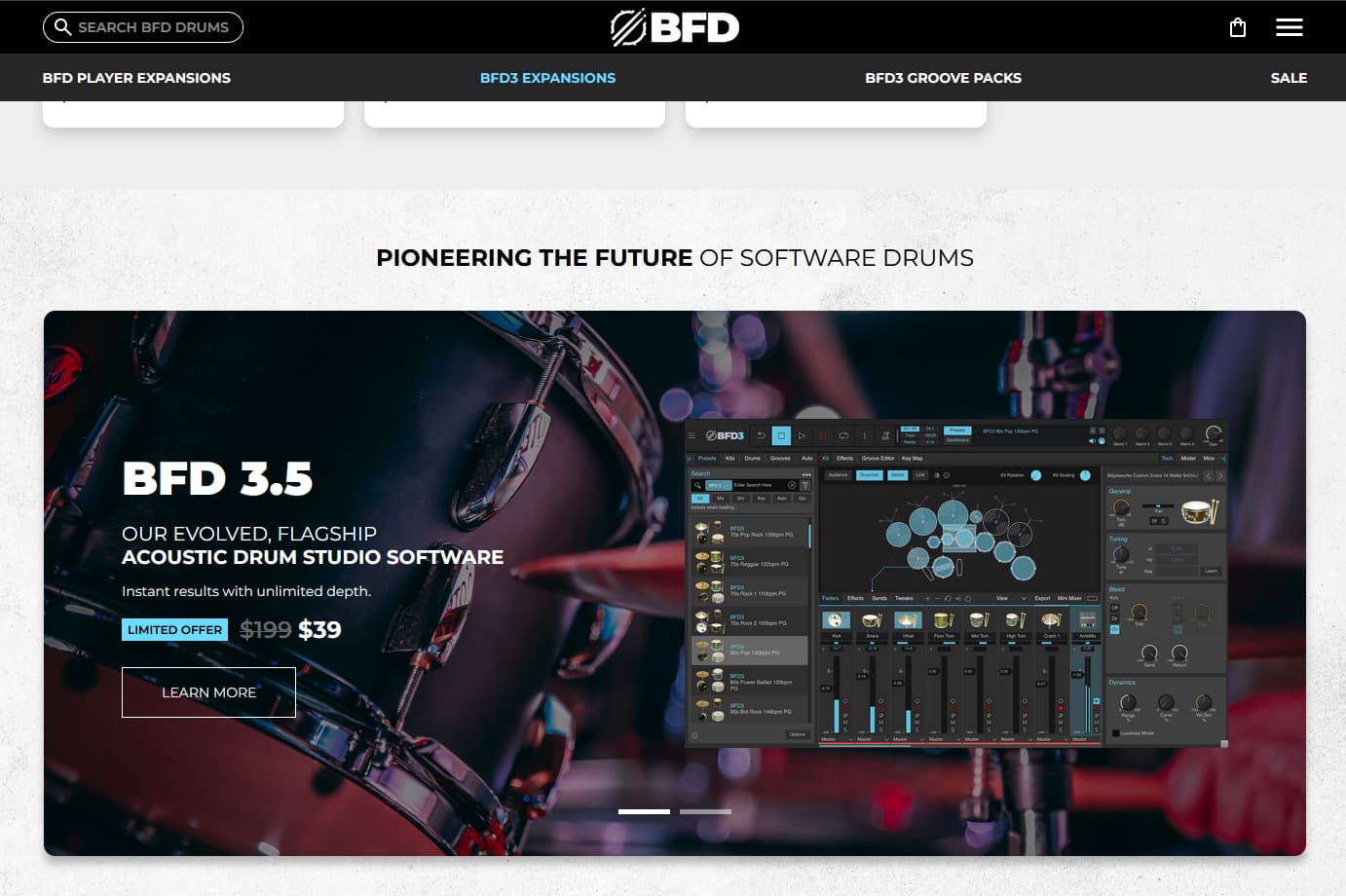Enable Loudness Model checkbox in Dynamics panel
Image resolution: width=1346 pixels, height=896 pixels.
coord(1116,733)
